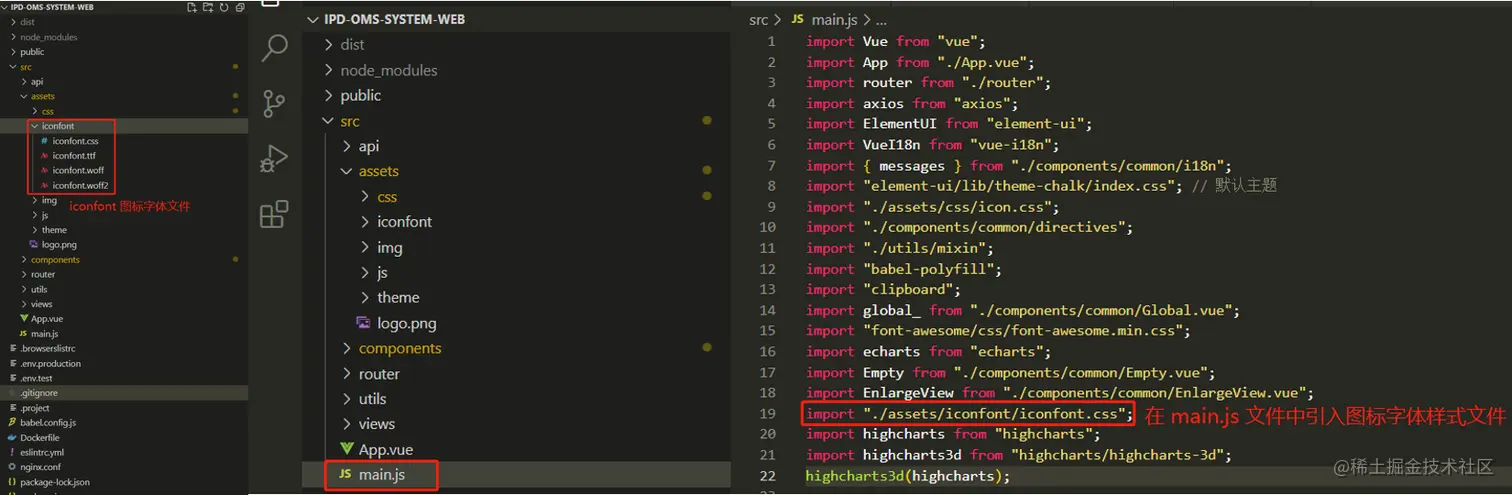Click the highcharts3d(highcharts) code line

click(x=908, y=476)
